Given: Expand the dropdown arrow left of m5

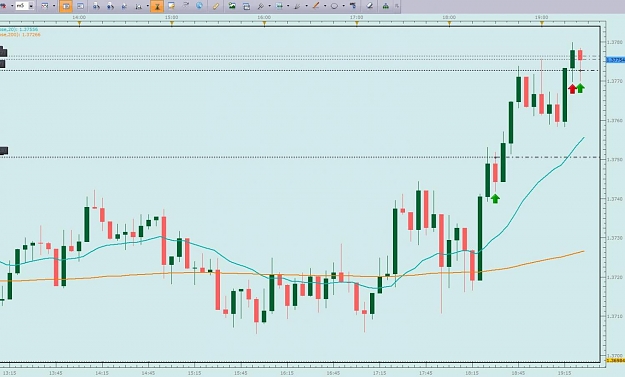Looking at the screenshot, I should point(12,6).
